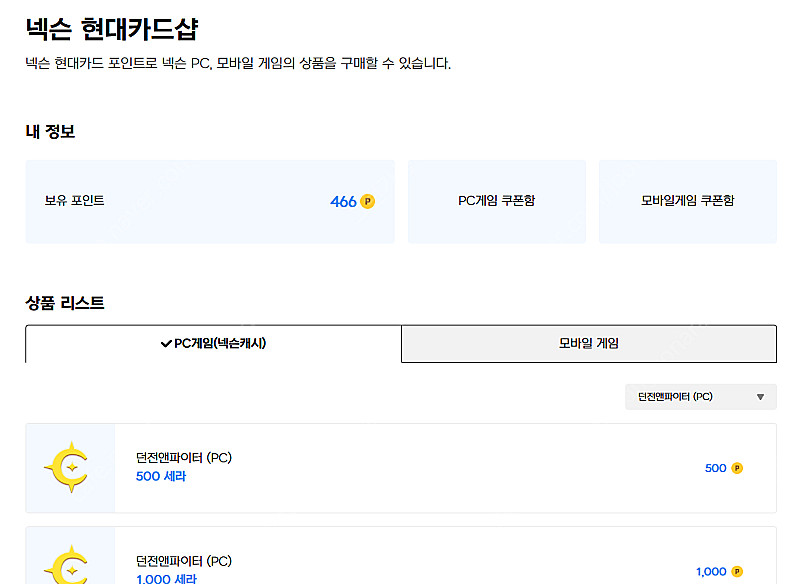
Task: Switch to the 모바일 게임 tab
Action: point(589,344)
